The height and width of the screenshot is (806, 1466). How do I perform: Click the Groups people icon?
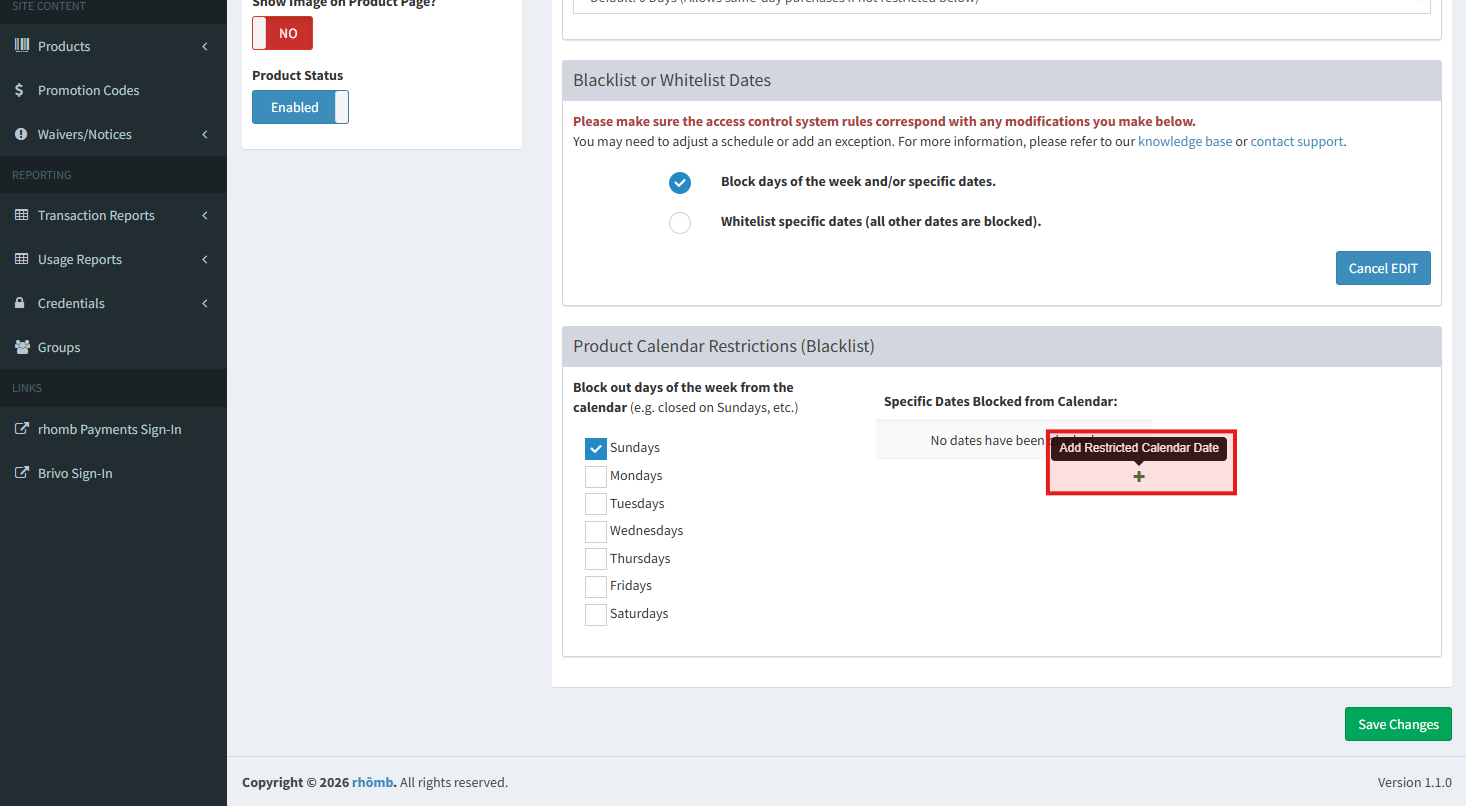coord(21,347)
